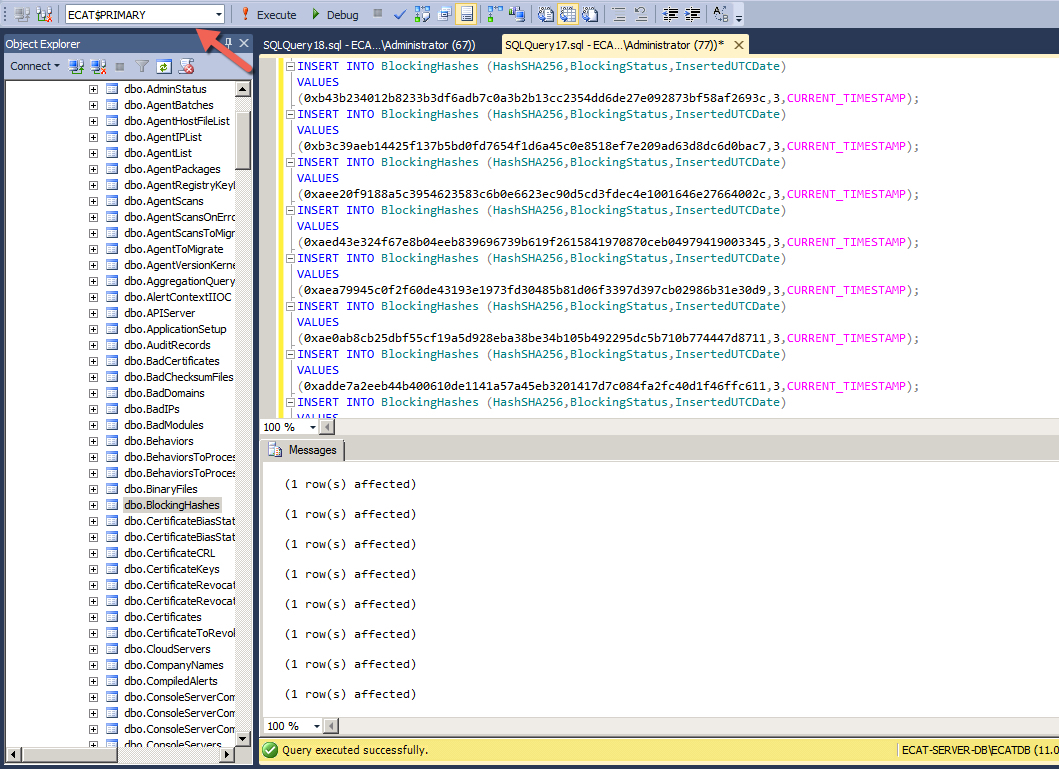Select the dbo.BlockingHashes table
Screen dimensions: 1059x769
pos(171,504)
